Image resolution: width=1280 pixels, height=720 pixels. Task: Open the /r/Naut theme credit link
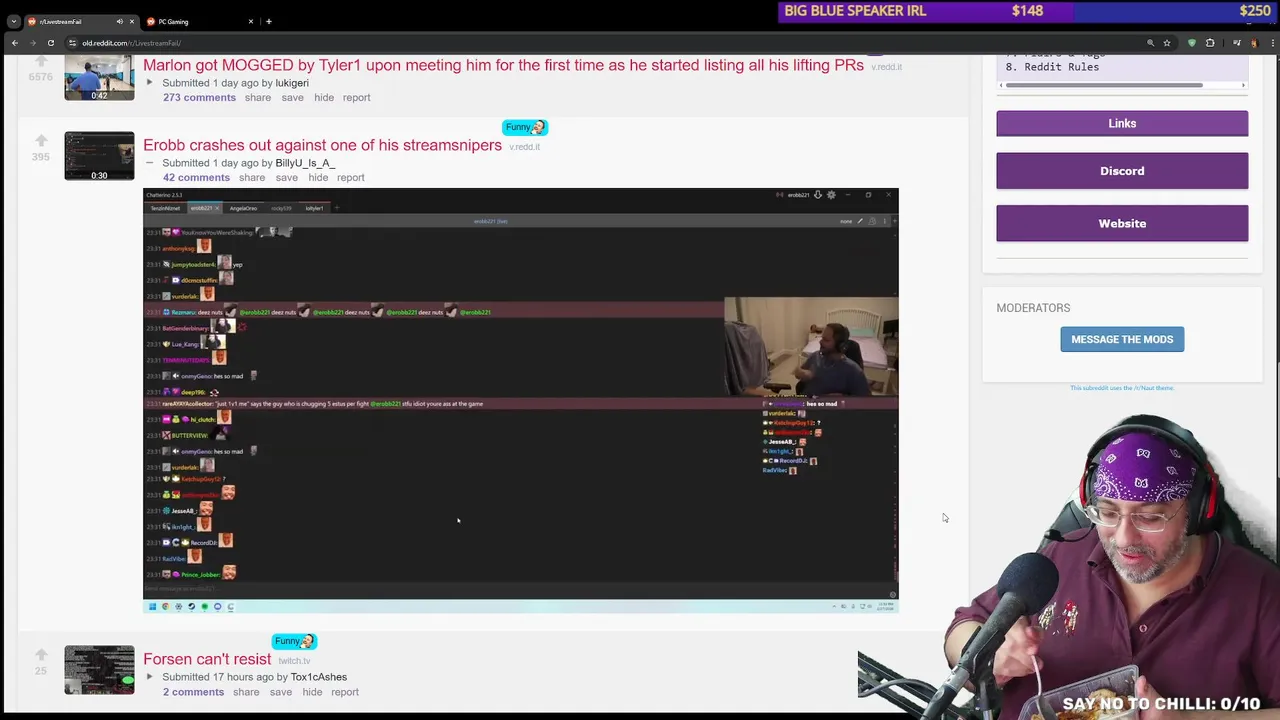[1122, 388]
